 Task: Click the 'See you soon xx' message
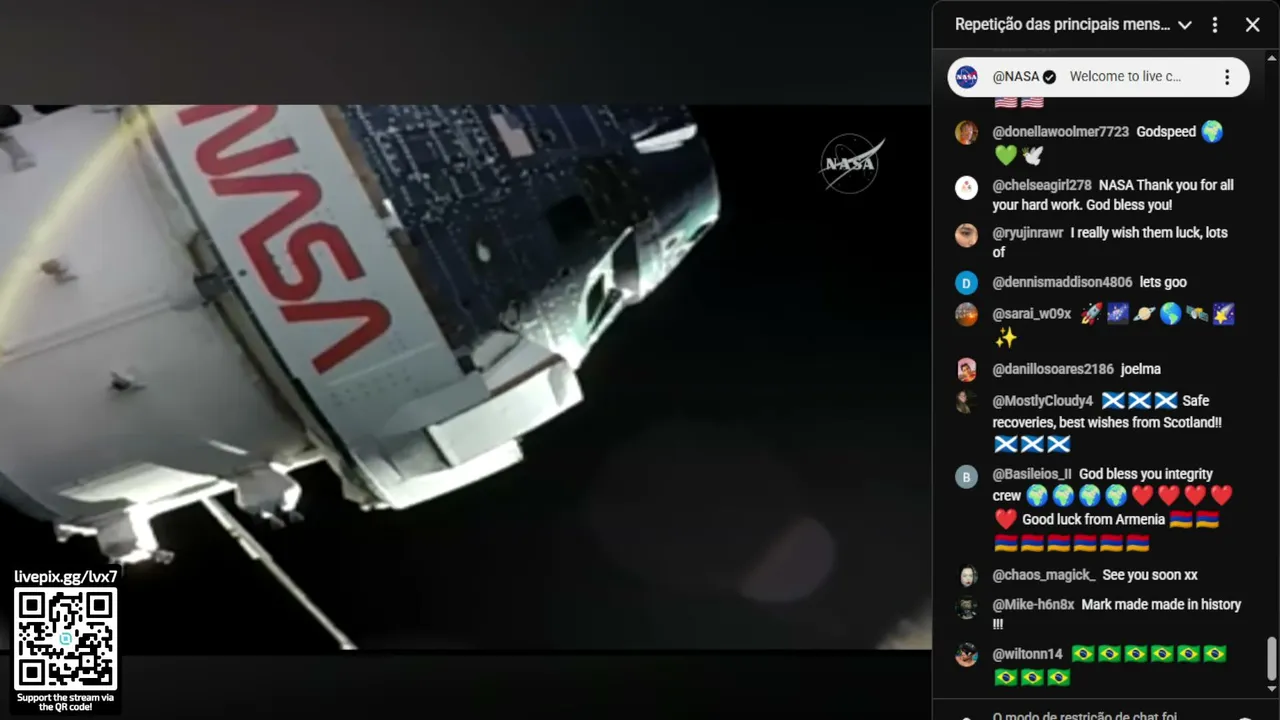(1150, 575)
